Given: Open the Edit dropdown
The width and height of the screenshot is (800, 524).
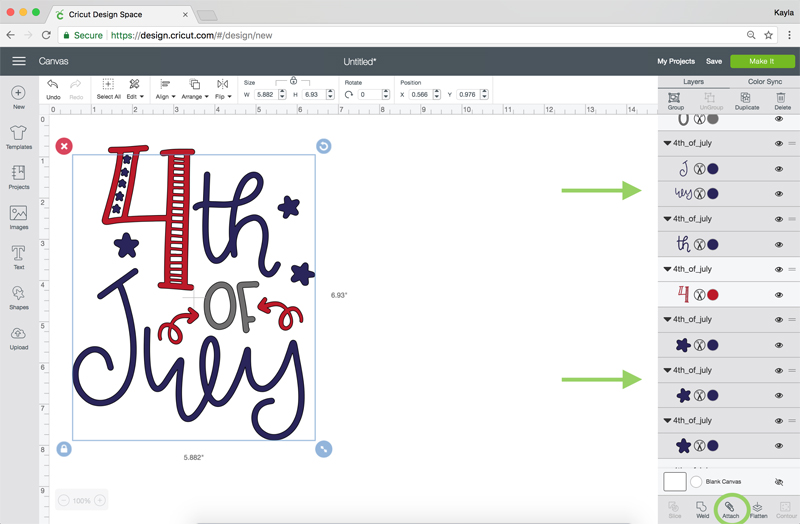Looking at the screenshot, I should (x=135, y=89).
